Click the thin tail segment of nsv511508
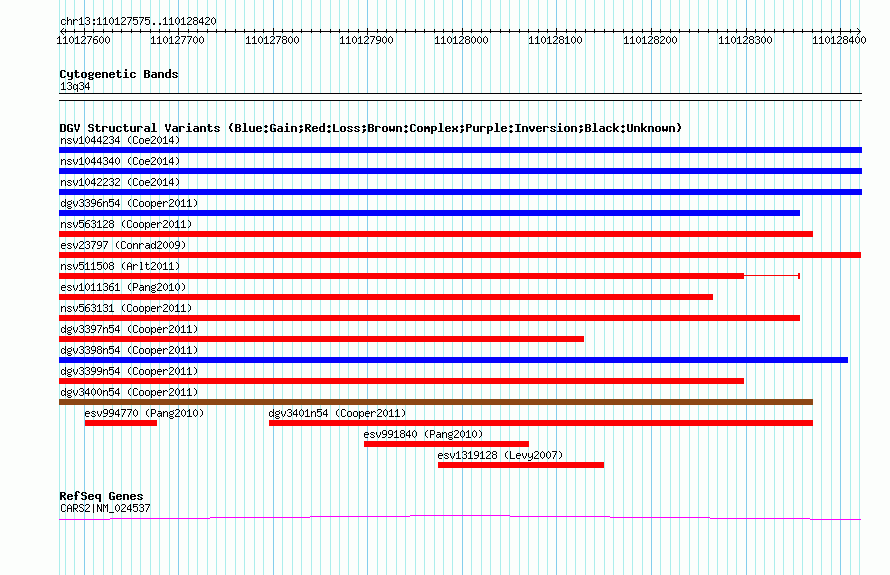The image size is (890, 575). 772,276
